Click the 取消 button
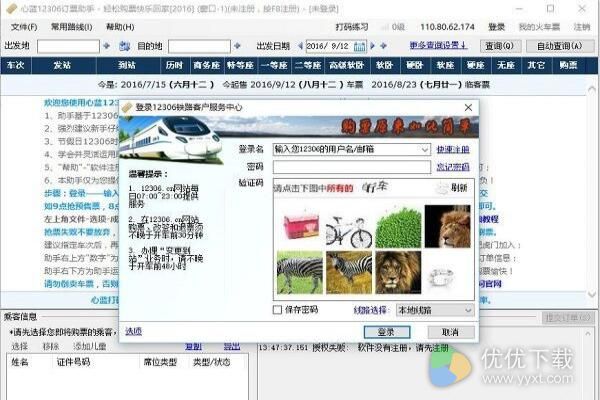This screenshot has width=600, height=400. click(x=451, y=332)
